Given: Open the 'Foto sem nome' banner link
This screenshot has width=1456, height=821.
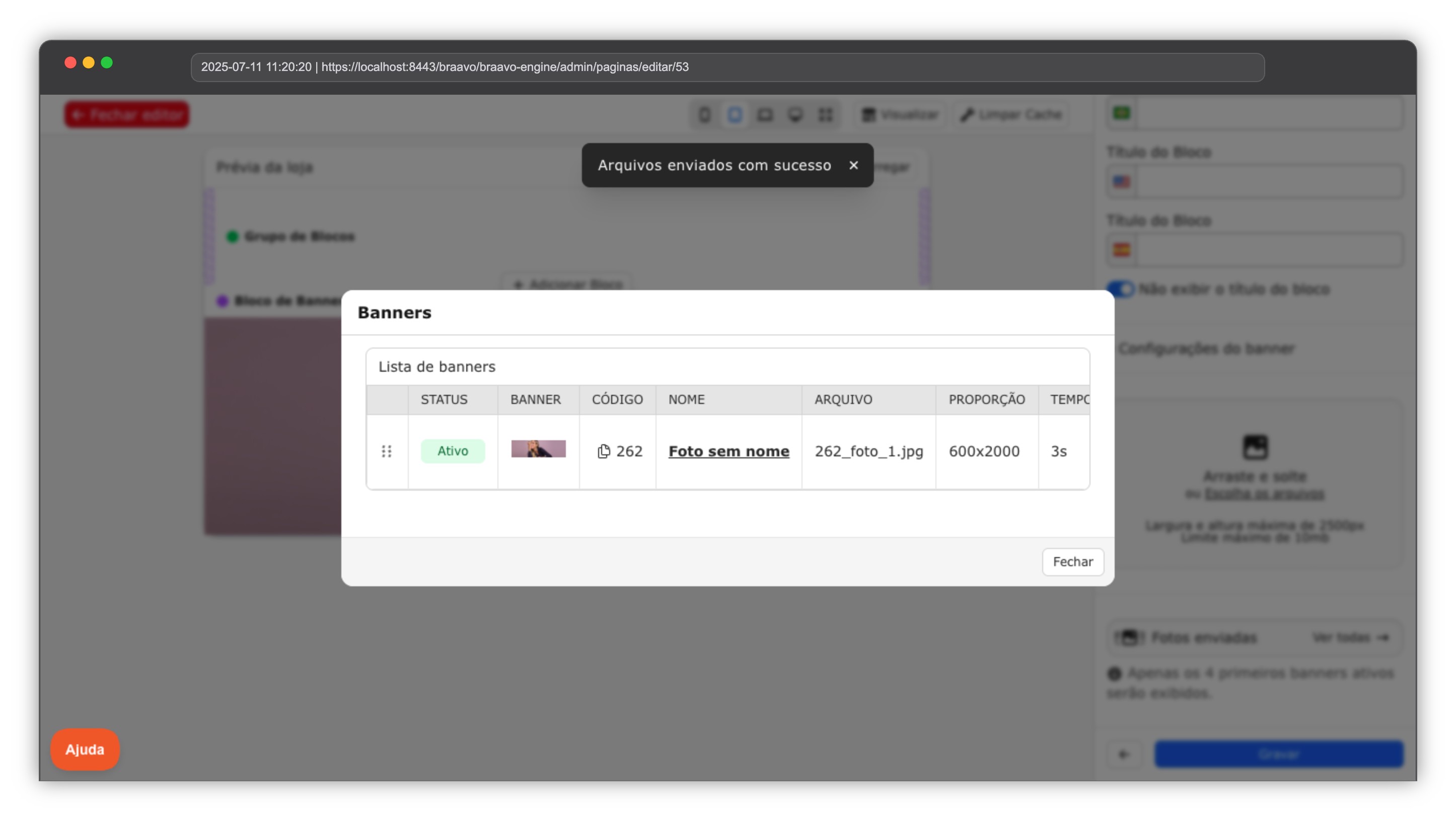Looking at the screenshot, I should (x=729, y=451).
